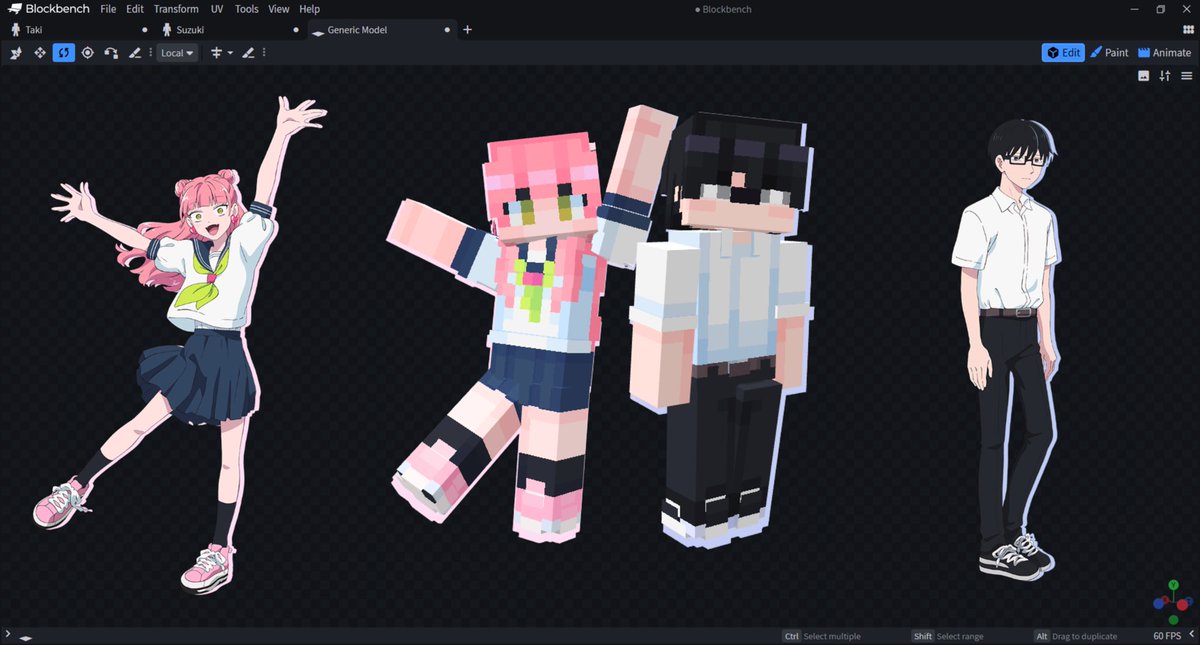1200x645 pixels.
Task: Click the black-haired Minecraft skin model
Action: coord(724,330)
